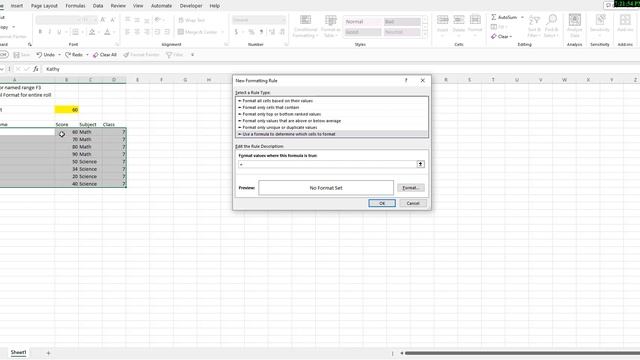
Task: Switch to the Data tab
Action: coord(98,6)
